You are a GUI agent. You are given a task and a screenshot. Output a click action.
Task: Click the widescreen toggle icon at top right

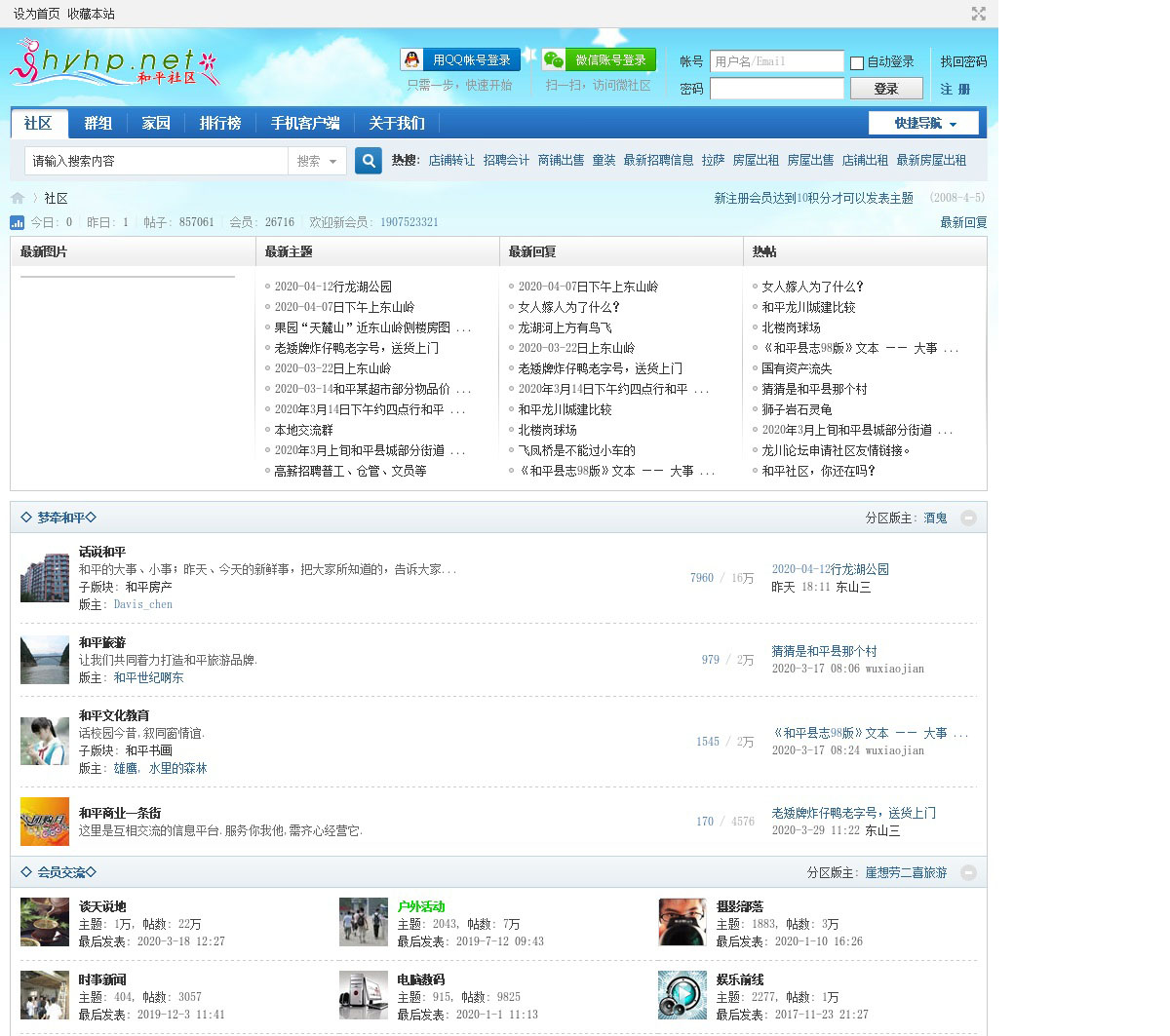tap(978, 14)
